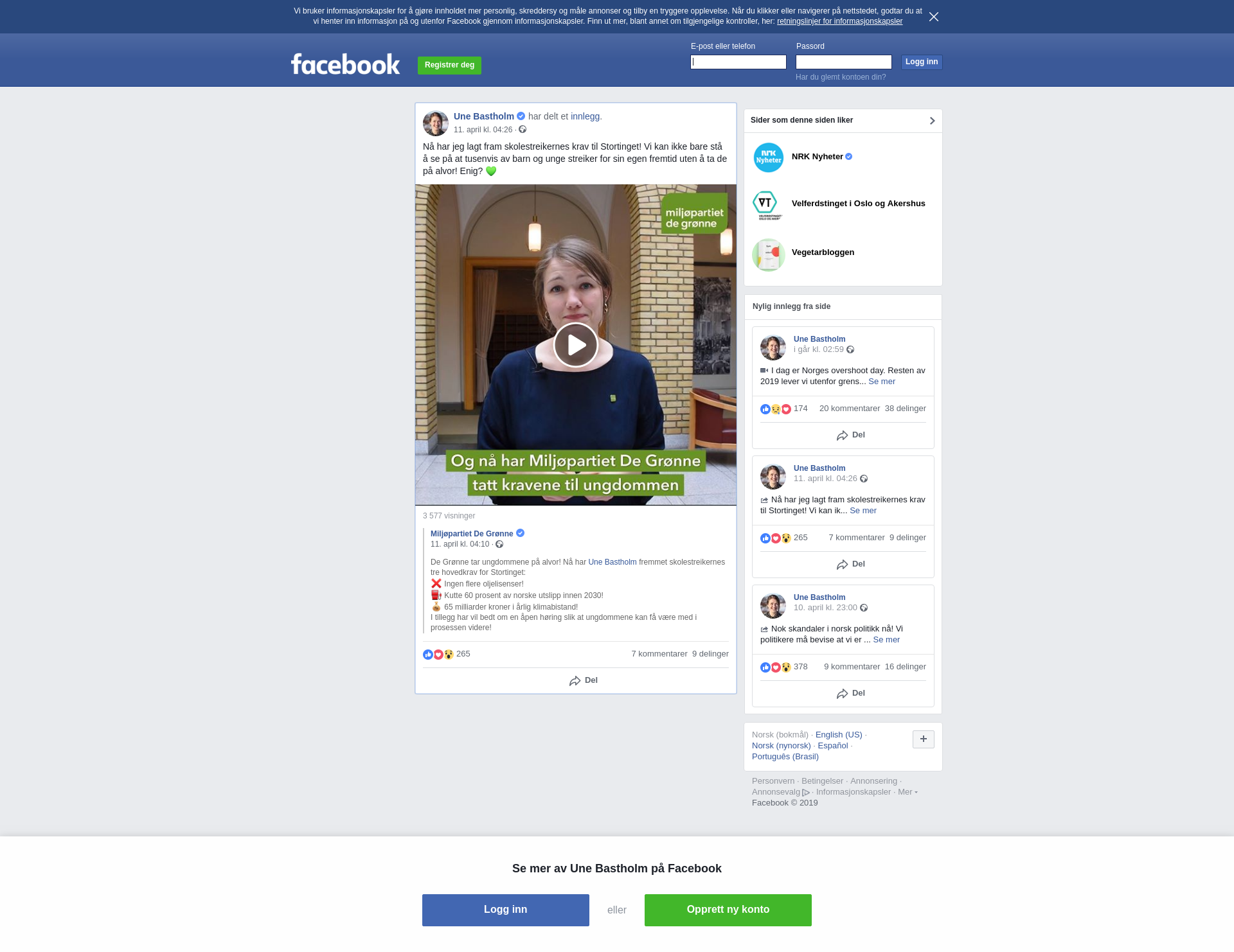
Task: Click 'Opprett ny konto' green button
Action: [x=728, y=910]
